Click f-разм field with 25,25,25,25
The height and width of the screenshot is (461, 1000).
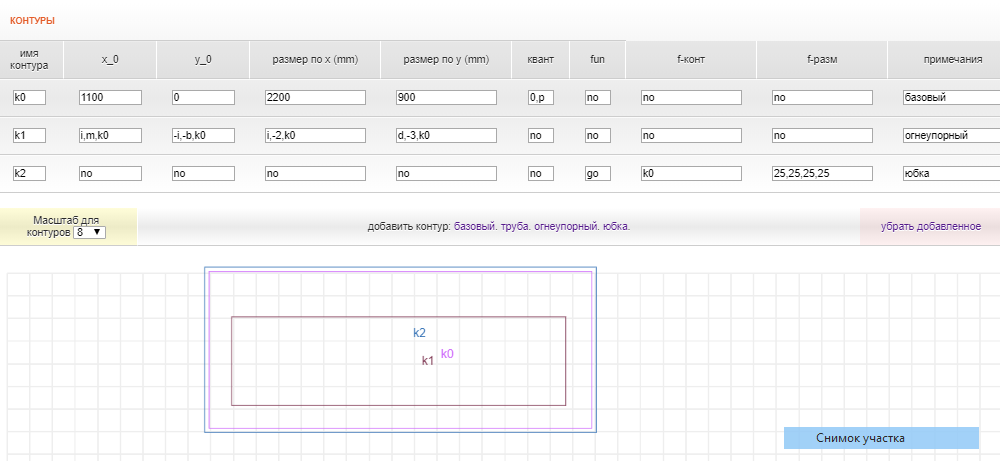pyautogui.click(x=821, y=173)
